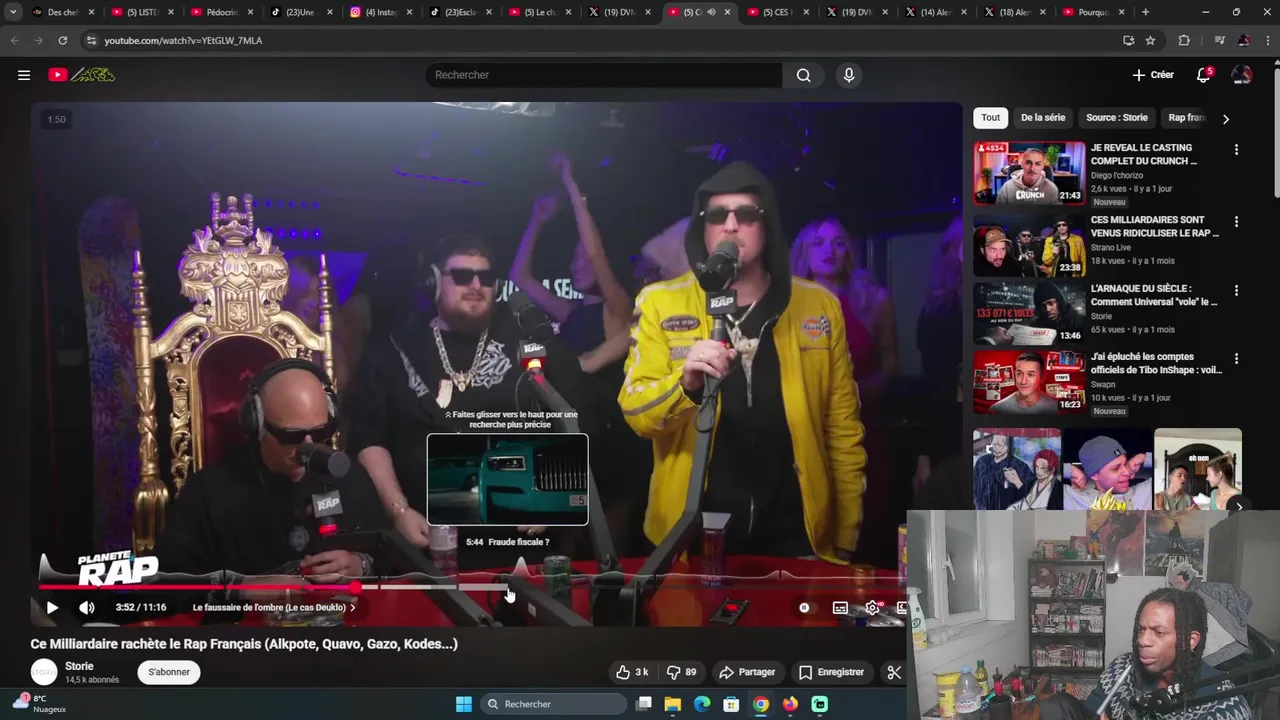The width and height of the screenshot is (1280, 720).
Task: Click the taskbar Rechercher search box
Action: tap(552, 704)
